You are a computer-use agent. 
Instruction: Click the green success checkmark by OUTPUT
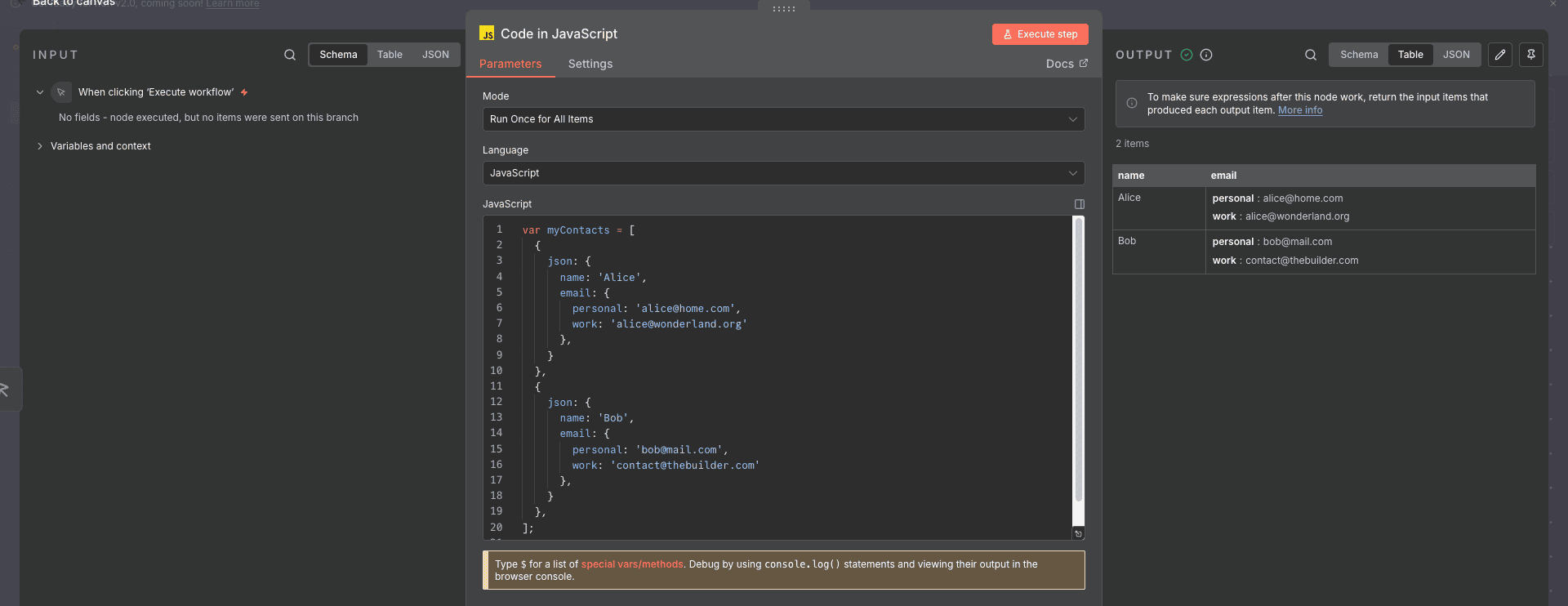click(1187, 55)
